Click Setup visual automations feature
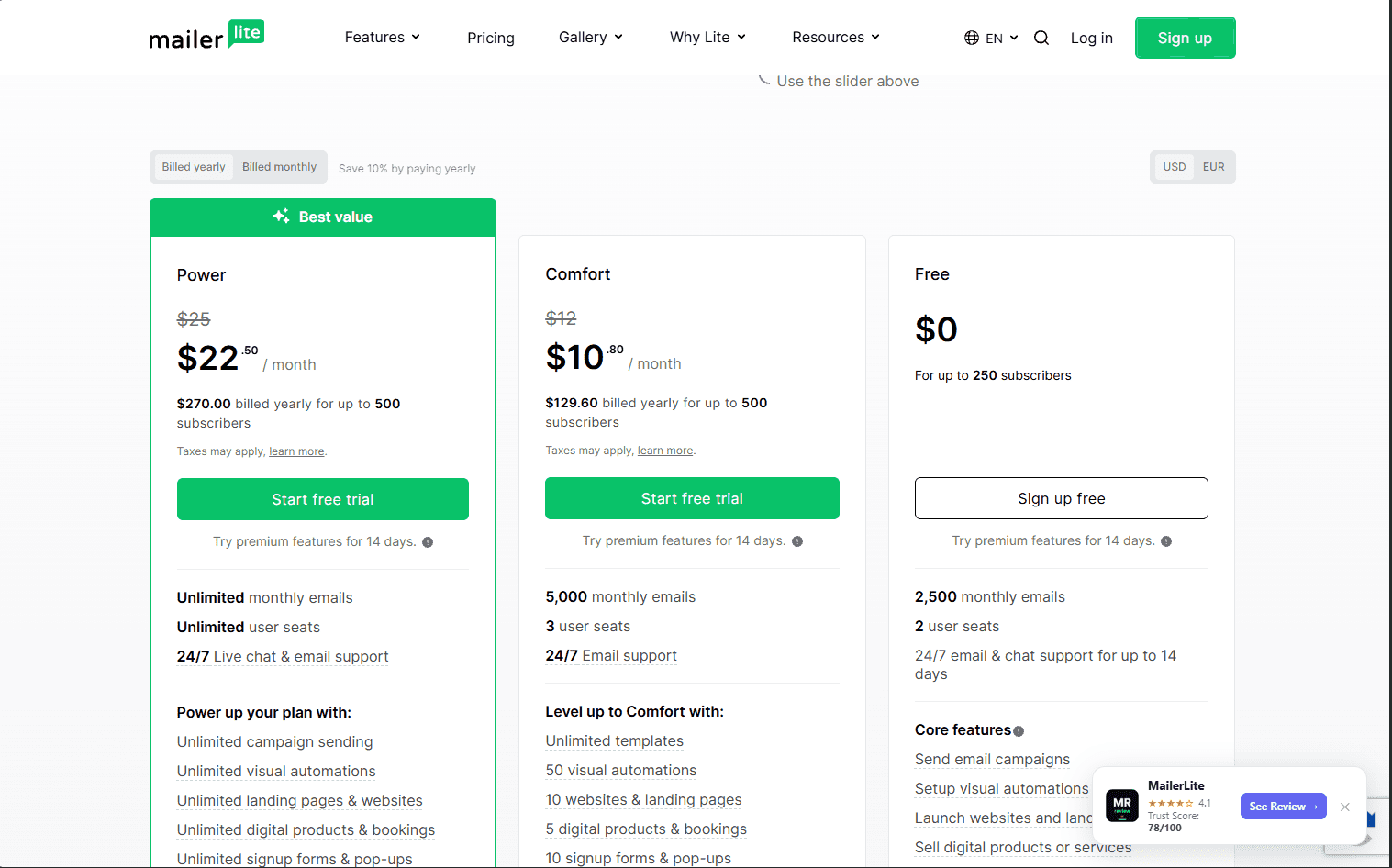 click(x=1002, y=788)
